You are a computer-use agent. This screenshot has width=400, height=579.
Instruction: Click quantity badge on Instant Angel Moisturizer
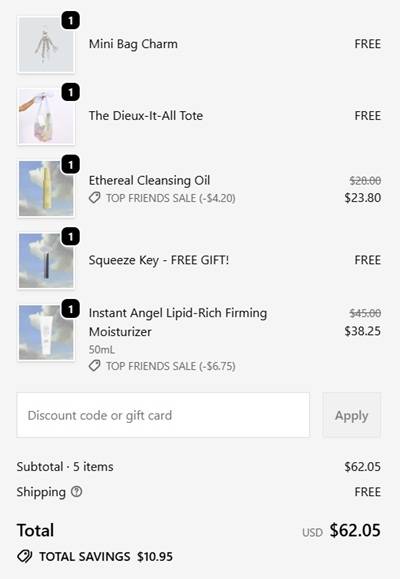click(71, 308)
